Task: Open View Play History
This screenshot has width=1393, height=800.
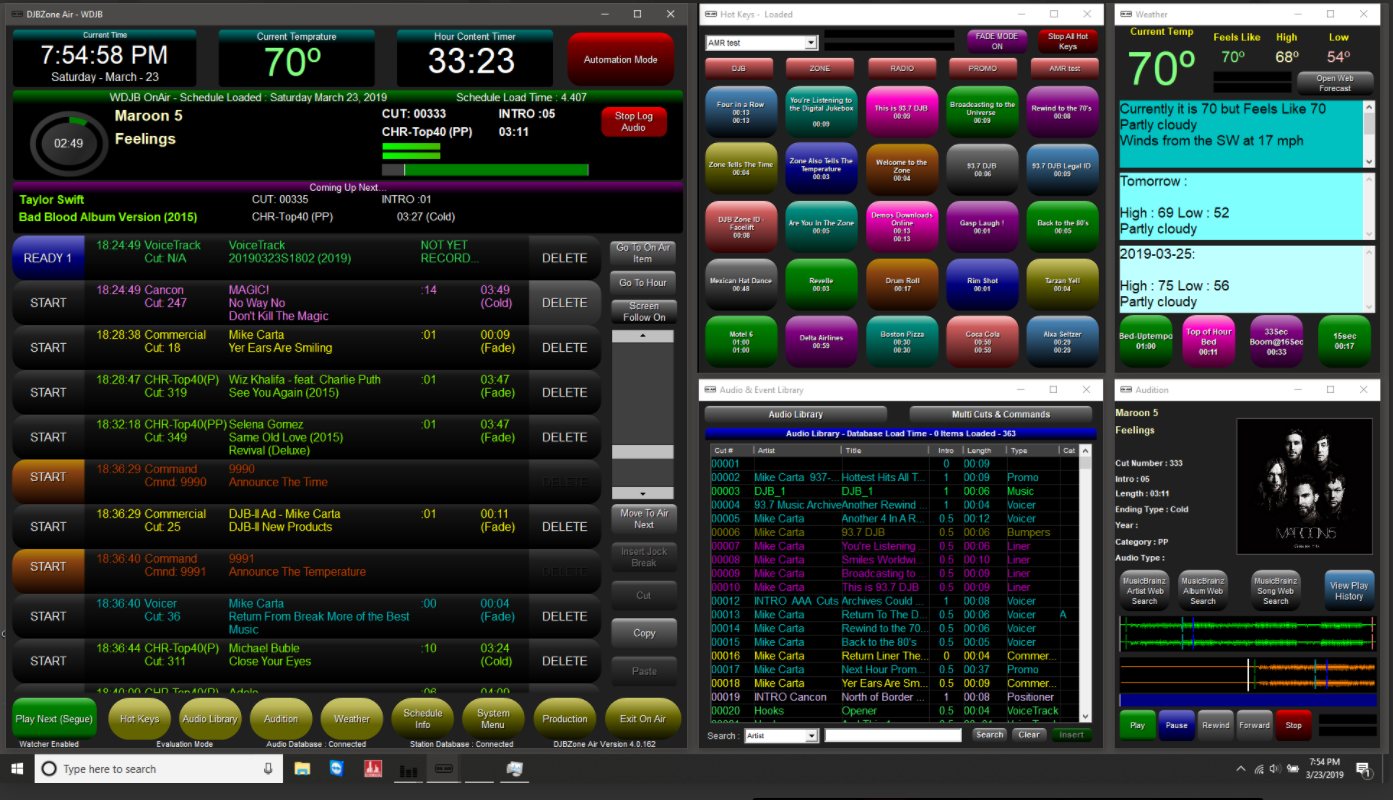Action: (1348, 591)
